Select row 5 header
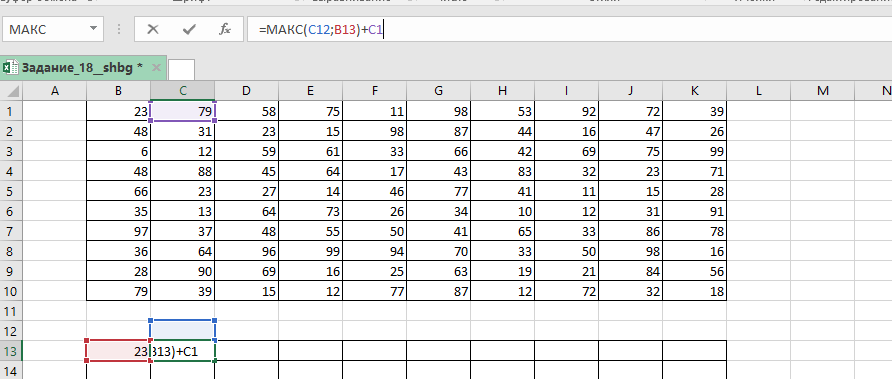Image resolution: width=892 pixels, height=379 pixels. click(x=11, y=191)
